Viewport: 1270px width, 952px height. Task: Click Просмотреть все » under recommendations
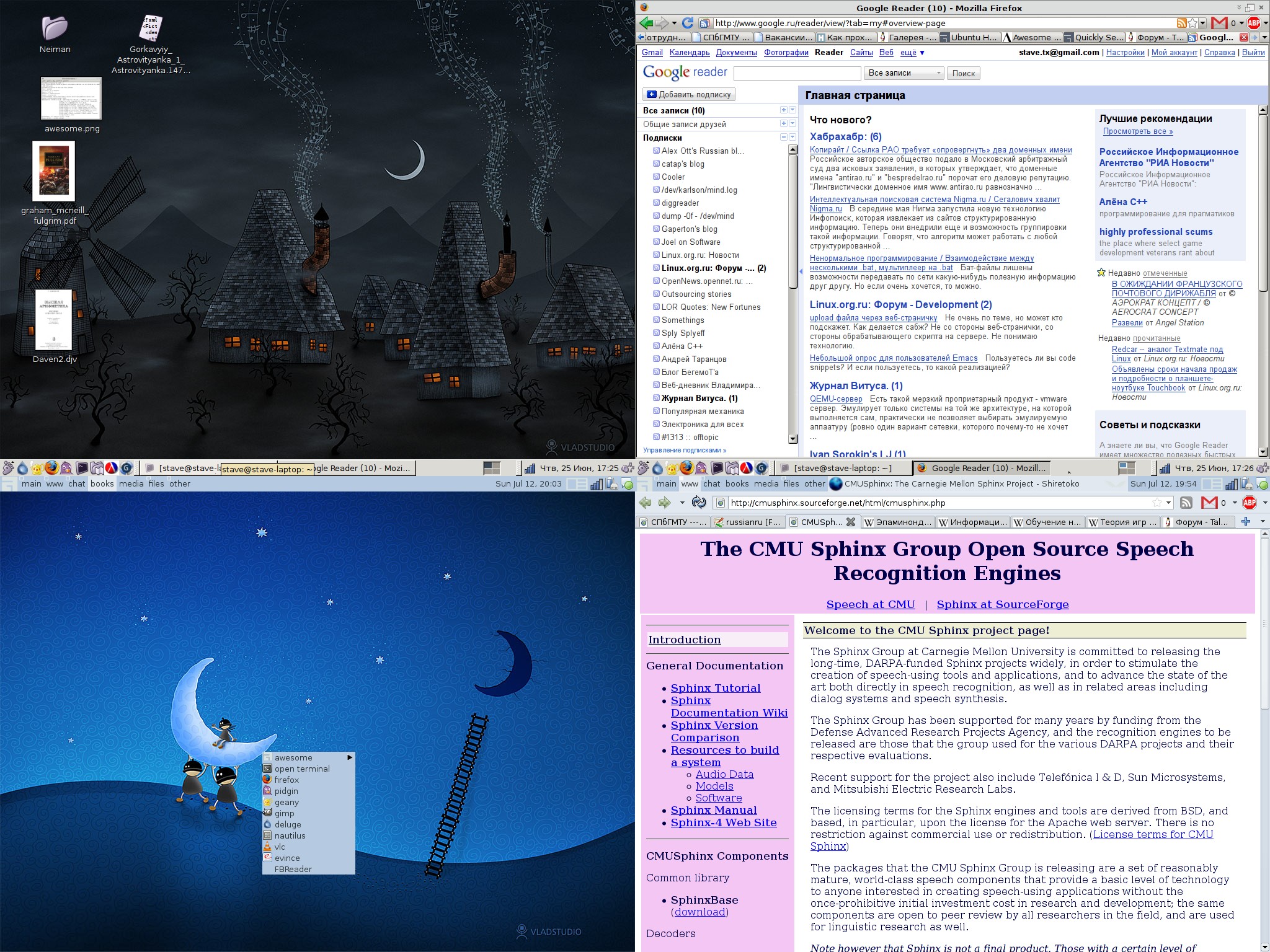click(1138, 131)
